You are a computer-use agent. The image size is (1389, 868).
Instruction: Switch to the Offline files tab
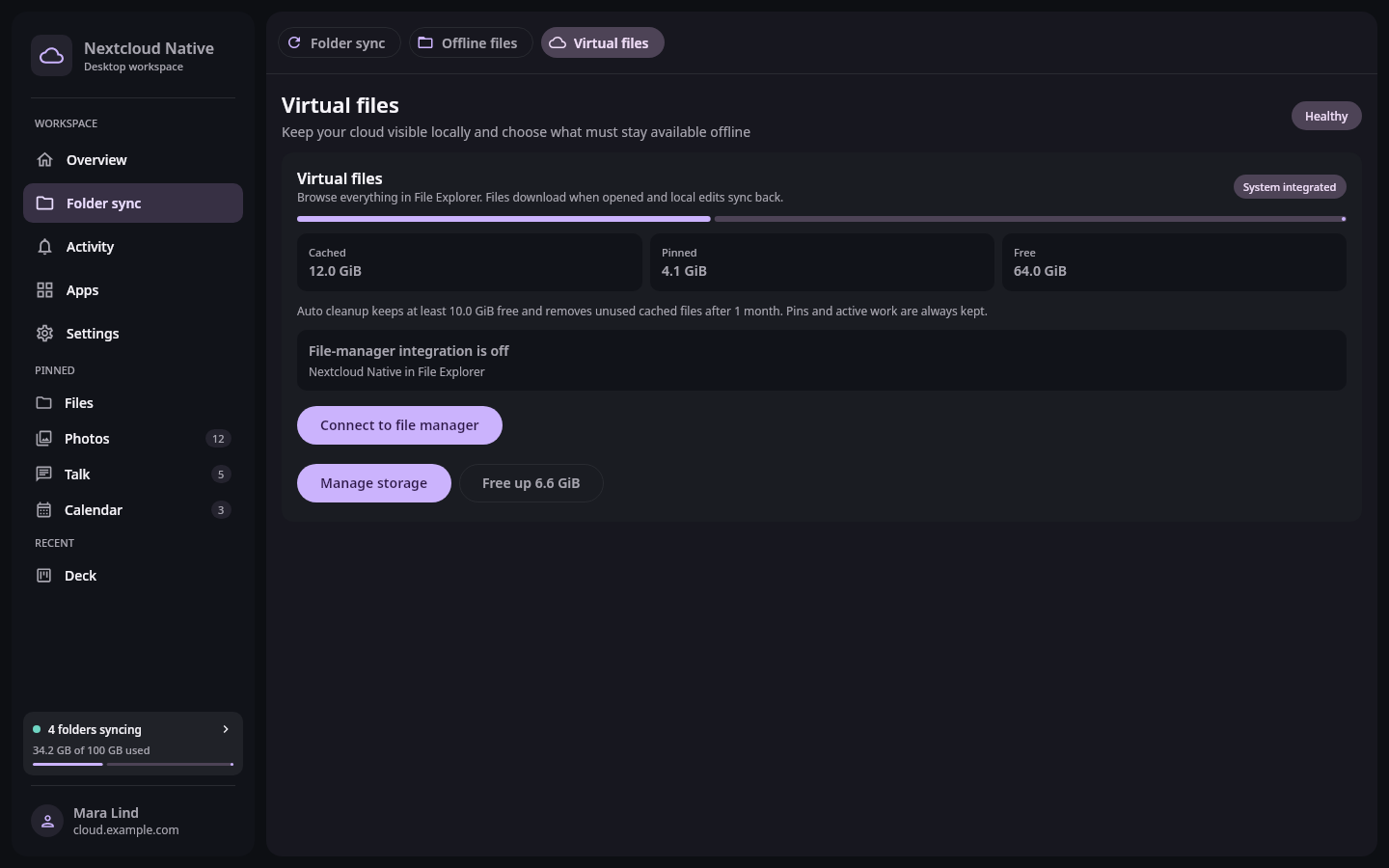coord(471,42)
